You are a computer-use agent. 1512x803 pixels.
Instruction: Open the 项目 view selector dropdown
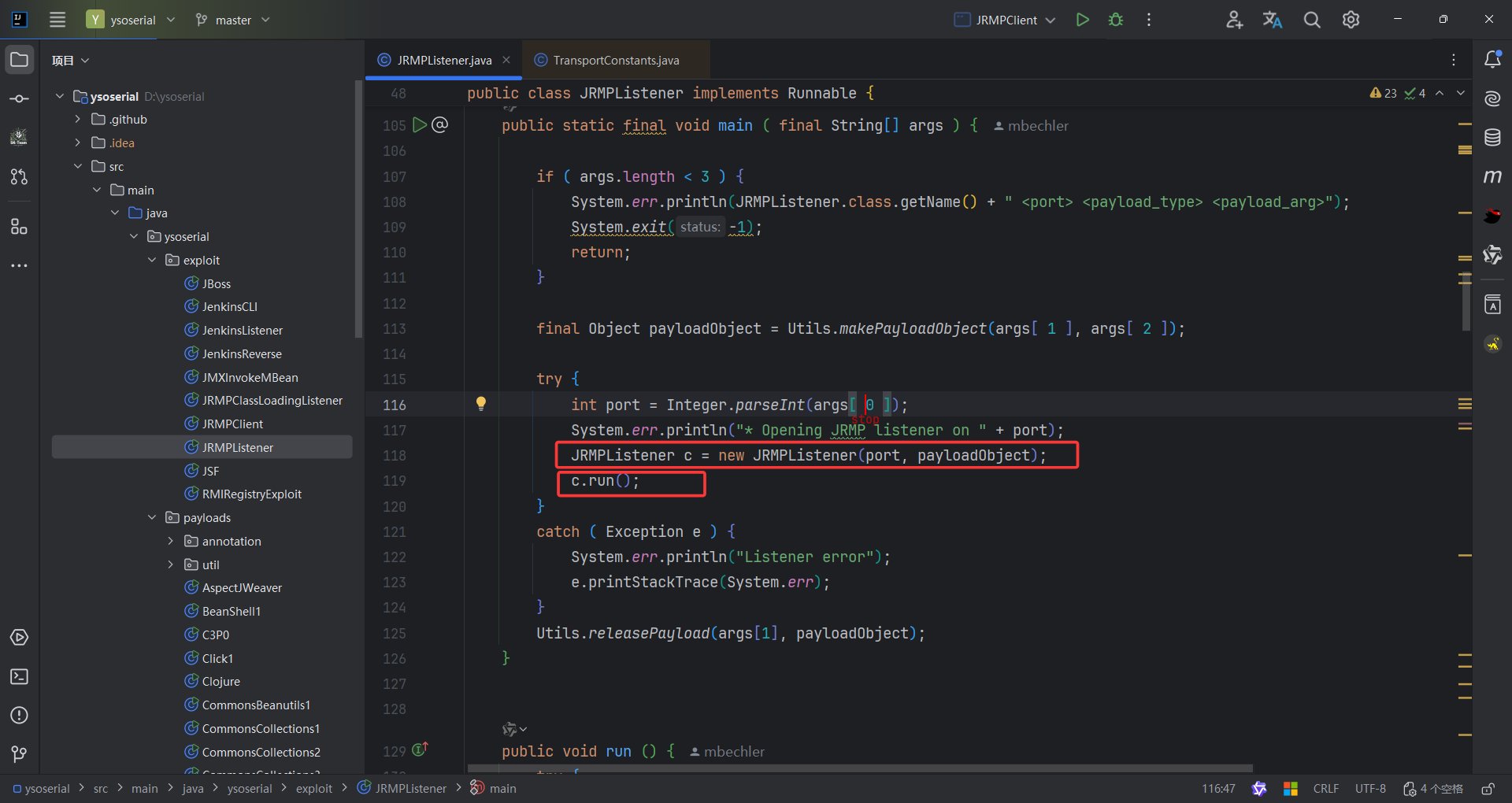71,61
